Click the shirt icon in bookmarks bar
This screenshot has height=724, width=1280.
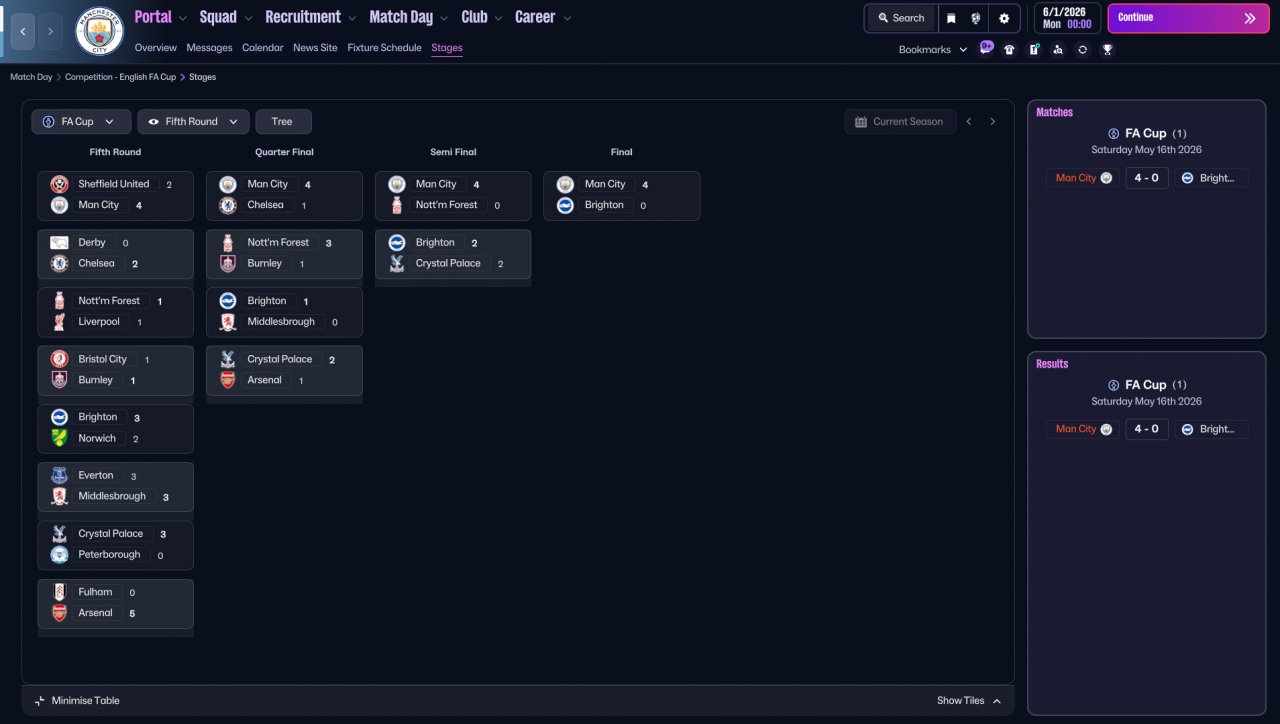pyautogui.click(x=1009, y=49)
